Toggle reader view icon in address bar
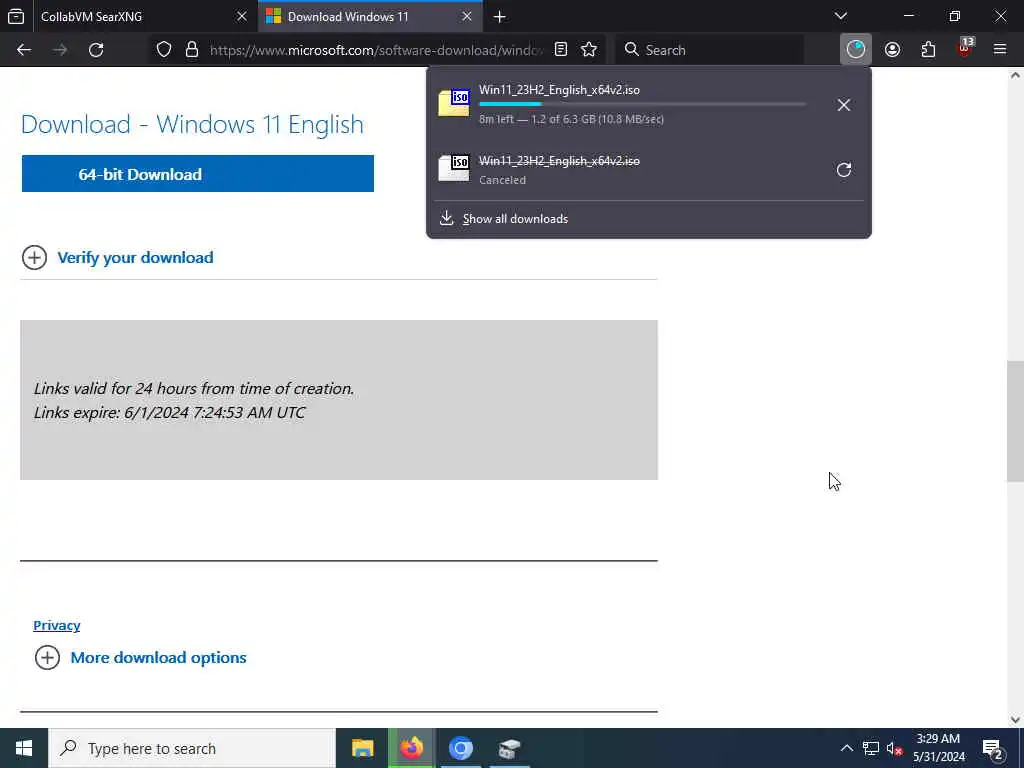The image size is (1024, 768). click(x=561, y=50)
